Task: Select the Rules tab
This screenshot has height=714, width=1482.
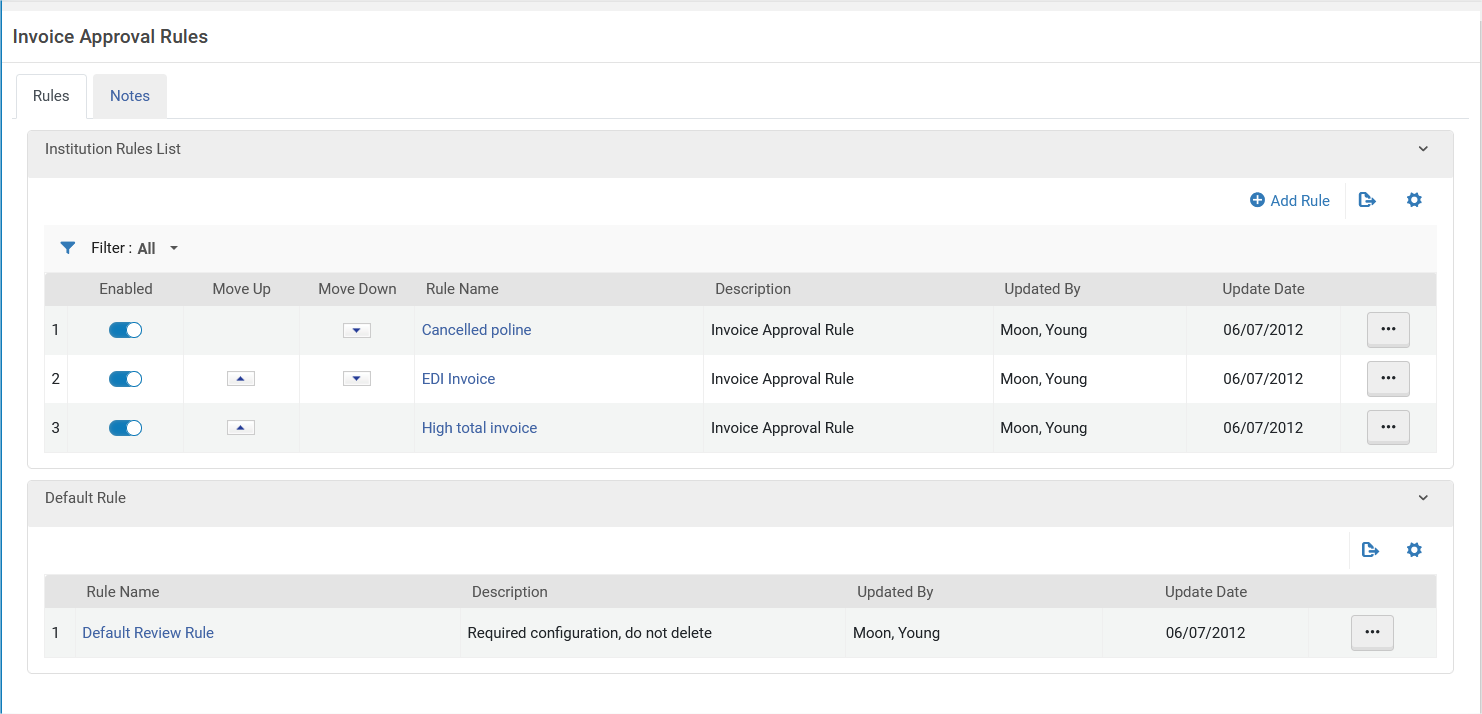Action: tap(51, 96)
